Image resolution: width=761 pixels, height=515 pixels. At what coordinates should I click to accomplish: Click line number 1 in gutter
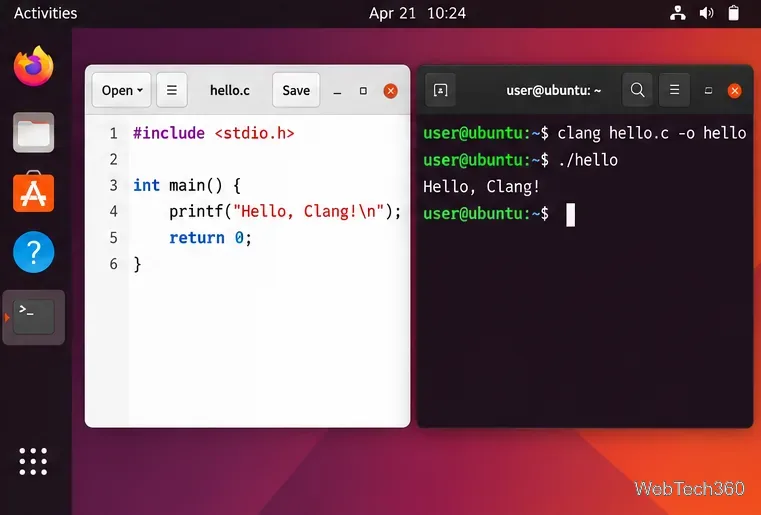pos(113,133)
